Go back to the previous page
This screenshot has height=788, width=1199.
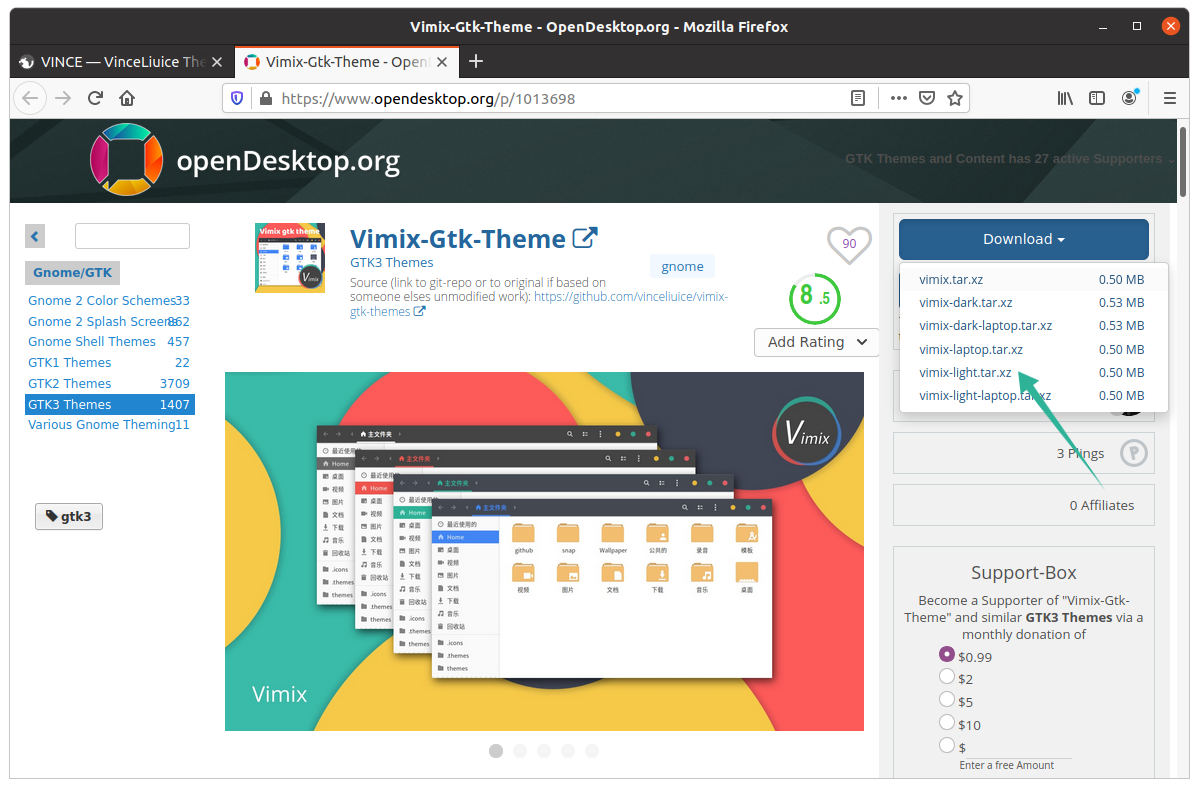[30, 99]
